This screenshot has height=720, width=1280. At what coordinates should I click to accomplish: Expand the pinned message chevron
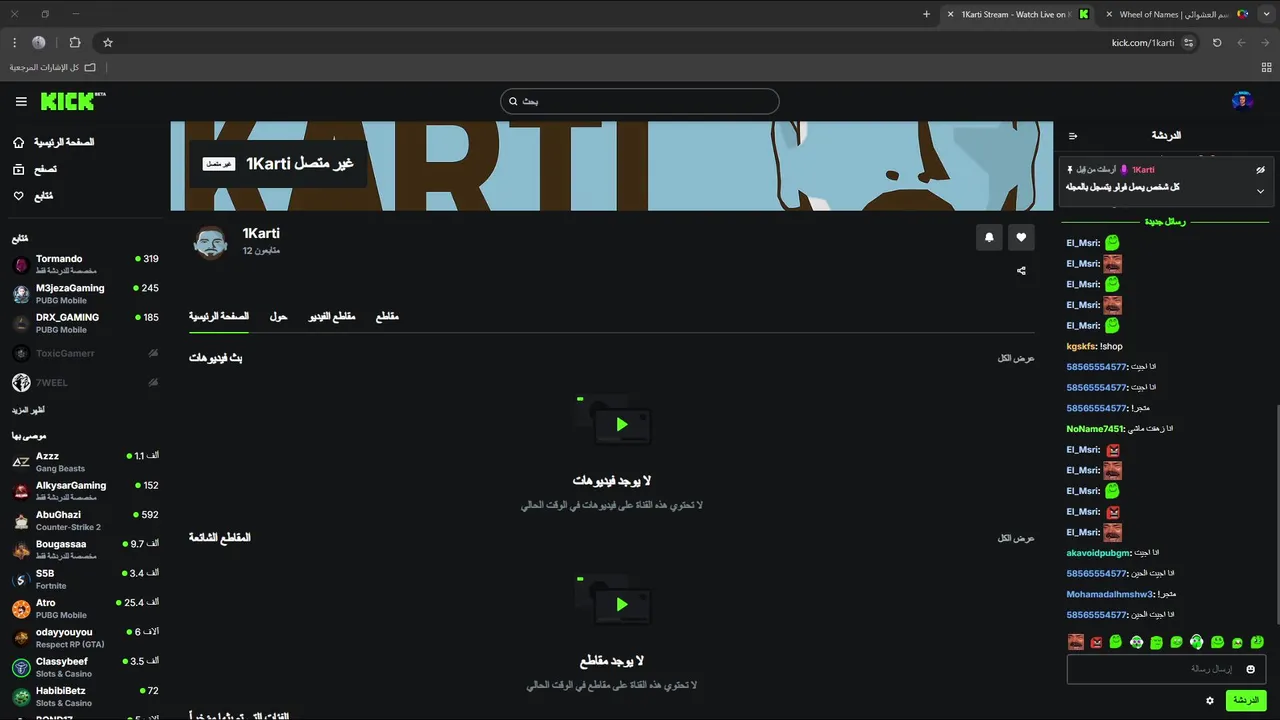[x=1260, y=191]
